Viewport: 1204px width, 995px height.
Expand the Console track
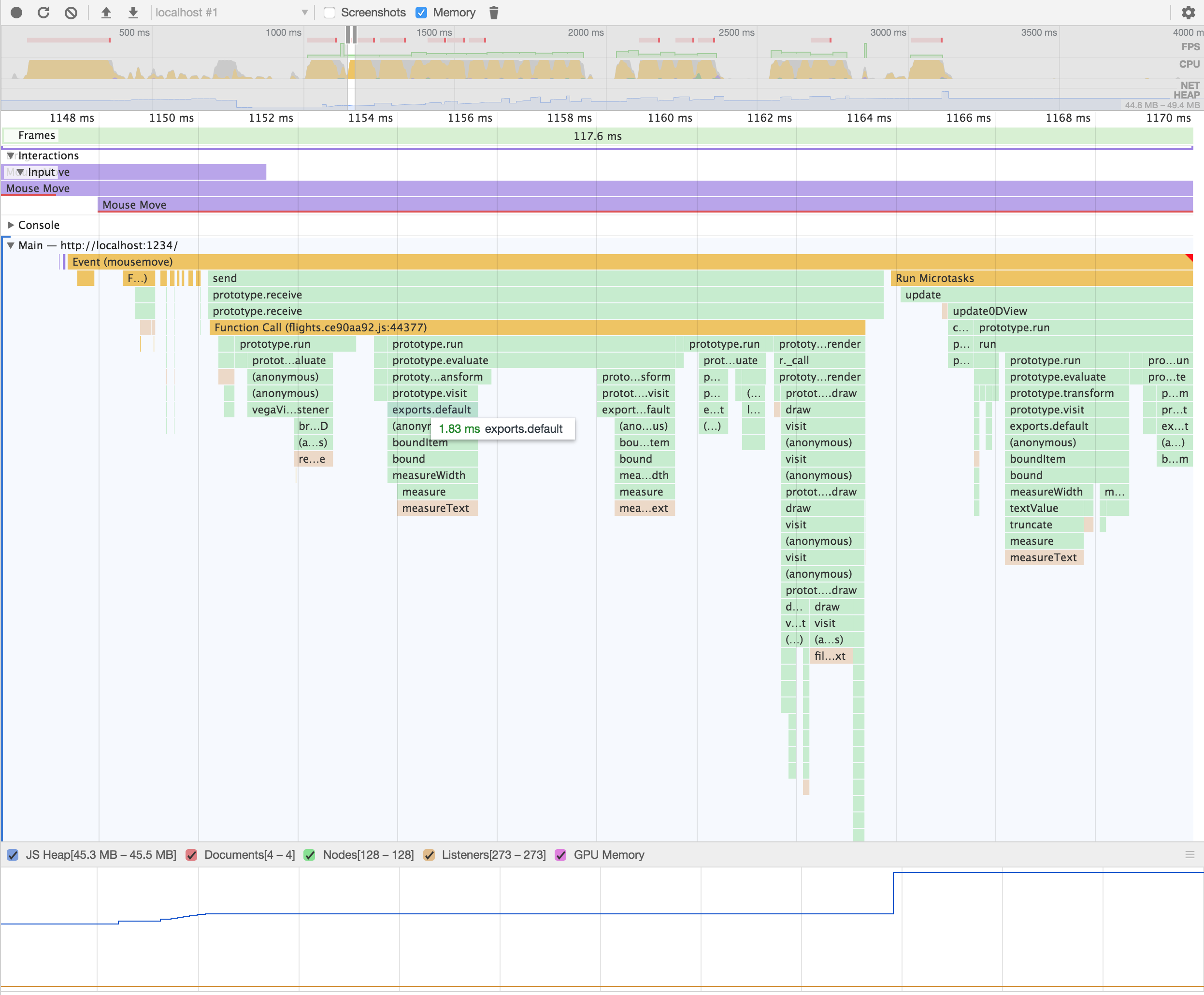click(x=10, y=225)
